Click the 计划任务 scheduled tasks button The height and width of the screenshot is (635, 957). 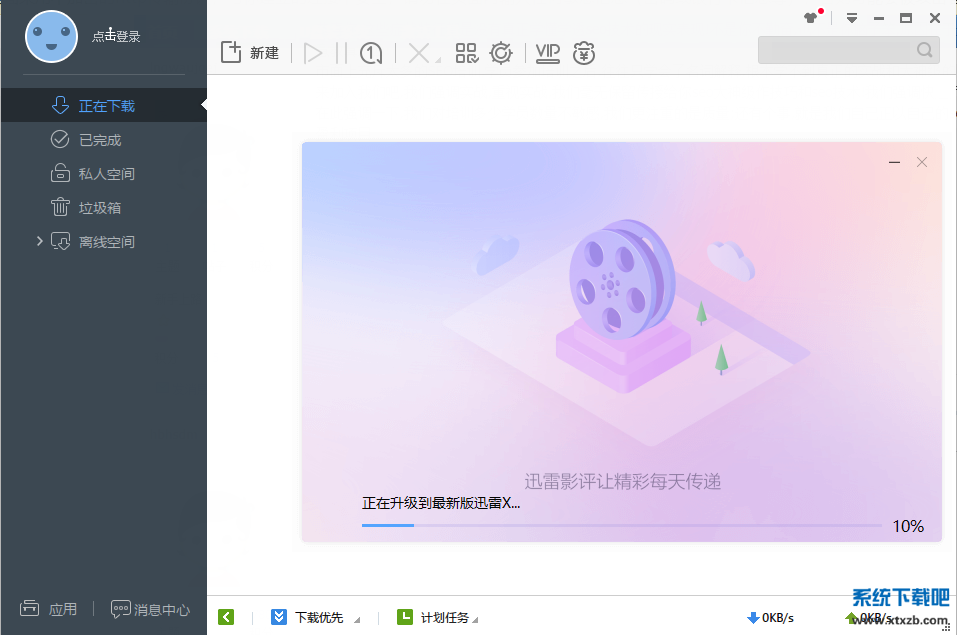(x=433, y=617)
